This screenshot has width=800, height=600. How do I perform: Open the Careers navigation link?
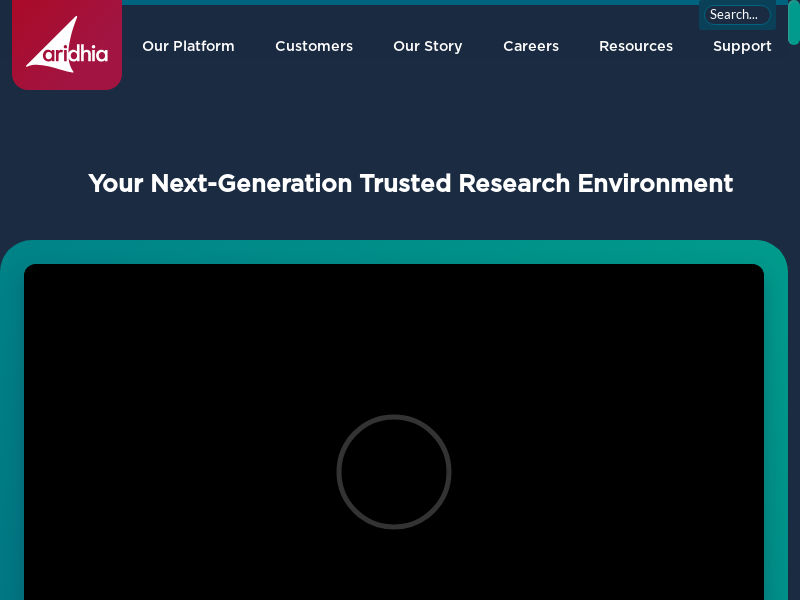click(x=530, y=46)
